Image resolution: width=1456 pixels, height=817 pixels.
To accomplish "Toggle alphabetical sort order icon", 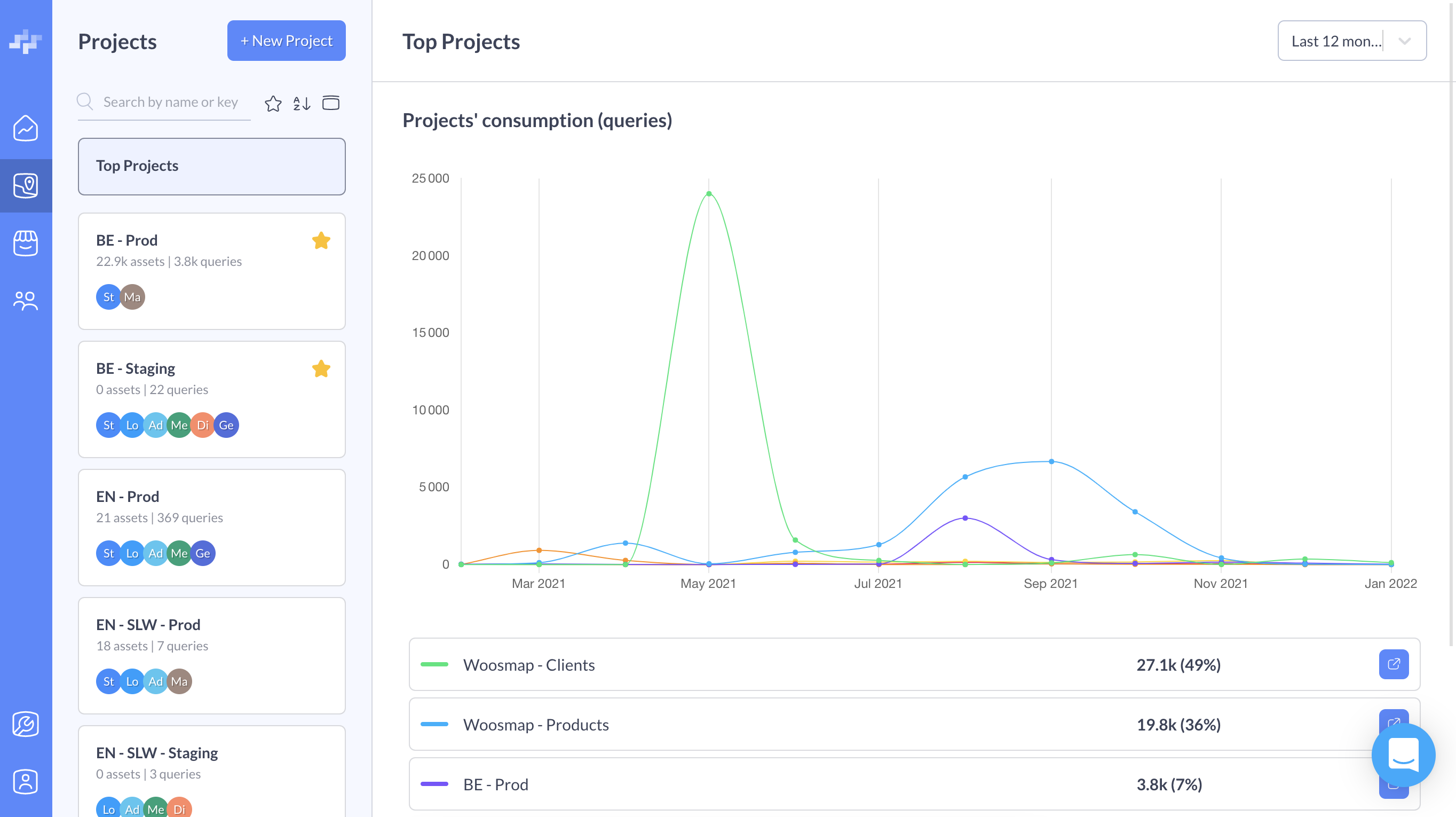I will click(302, 103).
